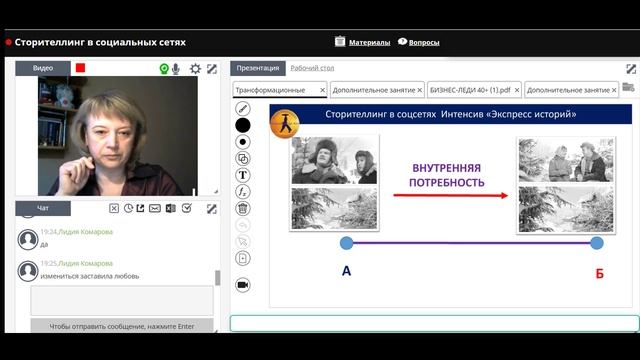Open the formula fx tool
This screenshot has width=640, height=360.
[242, 192]
